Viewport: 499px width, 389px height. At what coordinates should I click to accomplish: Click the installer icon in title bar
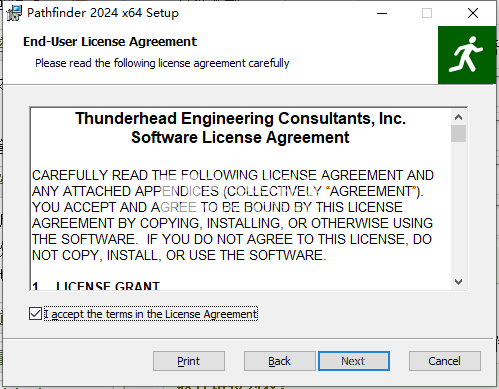[14, 13]
